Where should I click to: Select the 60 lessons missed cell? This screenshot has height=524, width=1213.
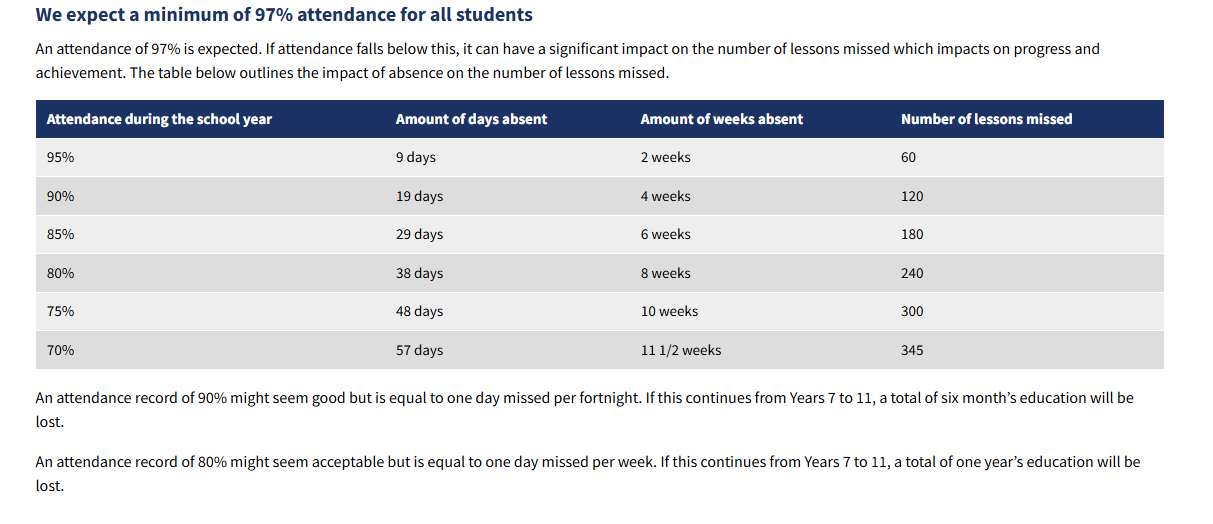(908, 157)
